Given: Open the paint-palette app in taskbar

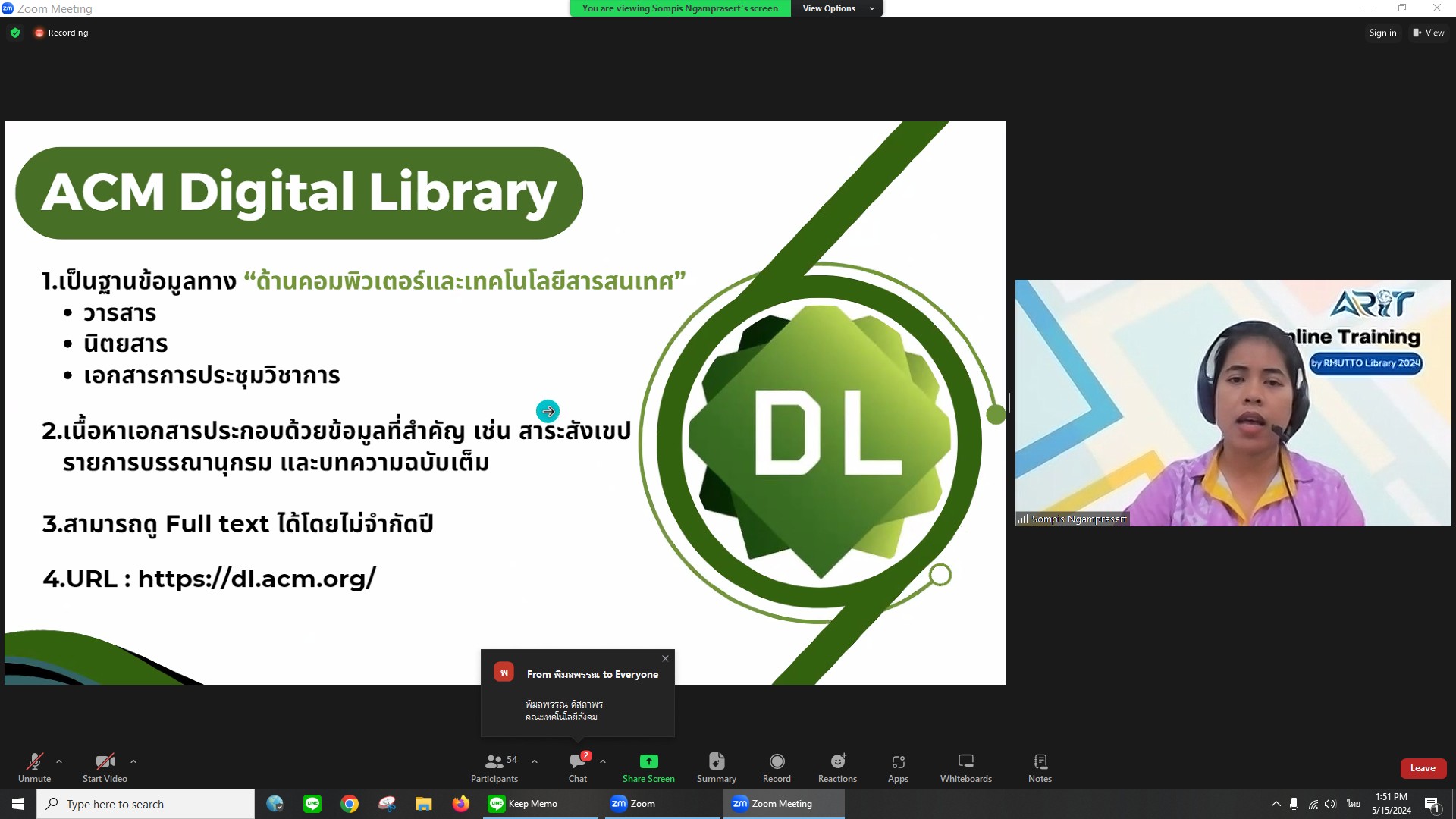Looking at the screenshot, I should [387, 804].
